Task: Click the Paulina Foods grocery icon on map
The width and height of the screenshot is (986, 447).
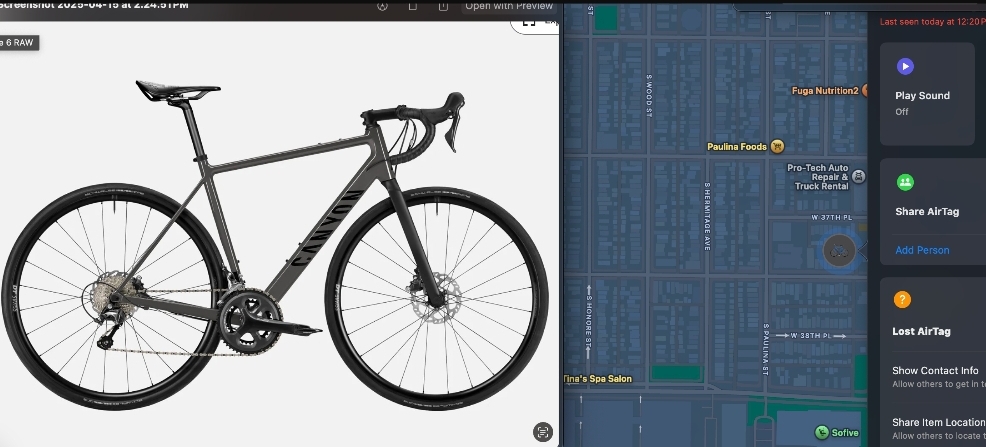Action: pyautogui.click(x=777, y=146)
